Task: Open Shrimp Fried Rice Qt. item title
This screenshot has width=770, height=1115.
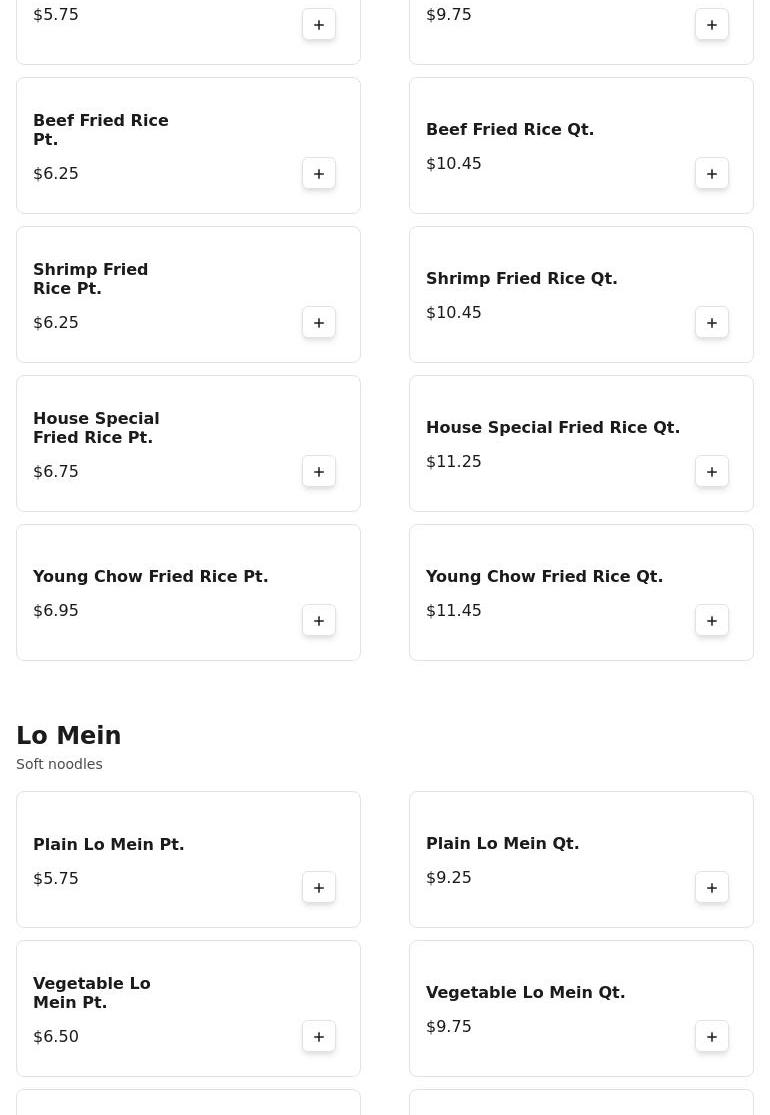Action: click(x=521, y=278)
